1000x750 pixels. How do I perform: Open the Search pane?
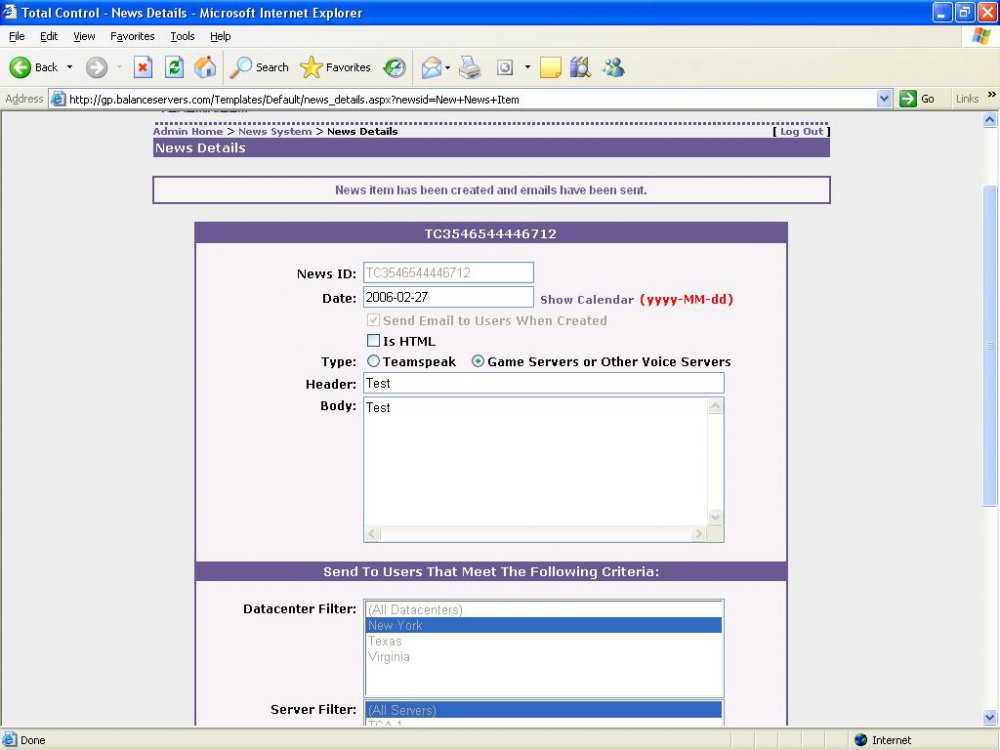click(x=259, y=67)
